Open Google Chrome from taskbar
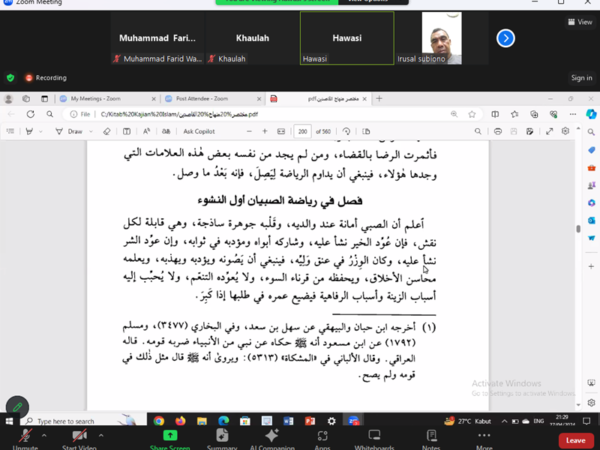The image size is (600, 450). pos(159,421)
